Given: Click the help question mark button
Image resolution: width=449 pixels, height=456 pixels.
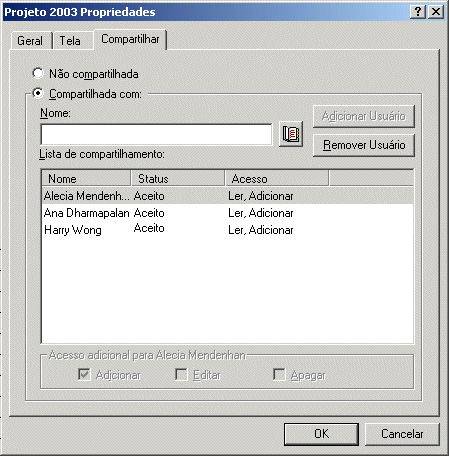Looking at the screenshot, I should [x=418, y=12].
